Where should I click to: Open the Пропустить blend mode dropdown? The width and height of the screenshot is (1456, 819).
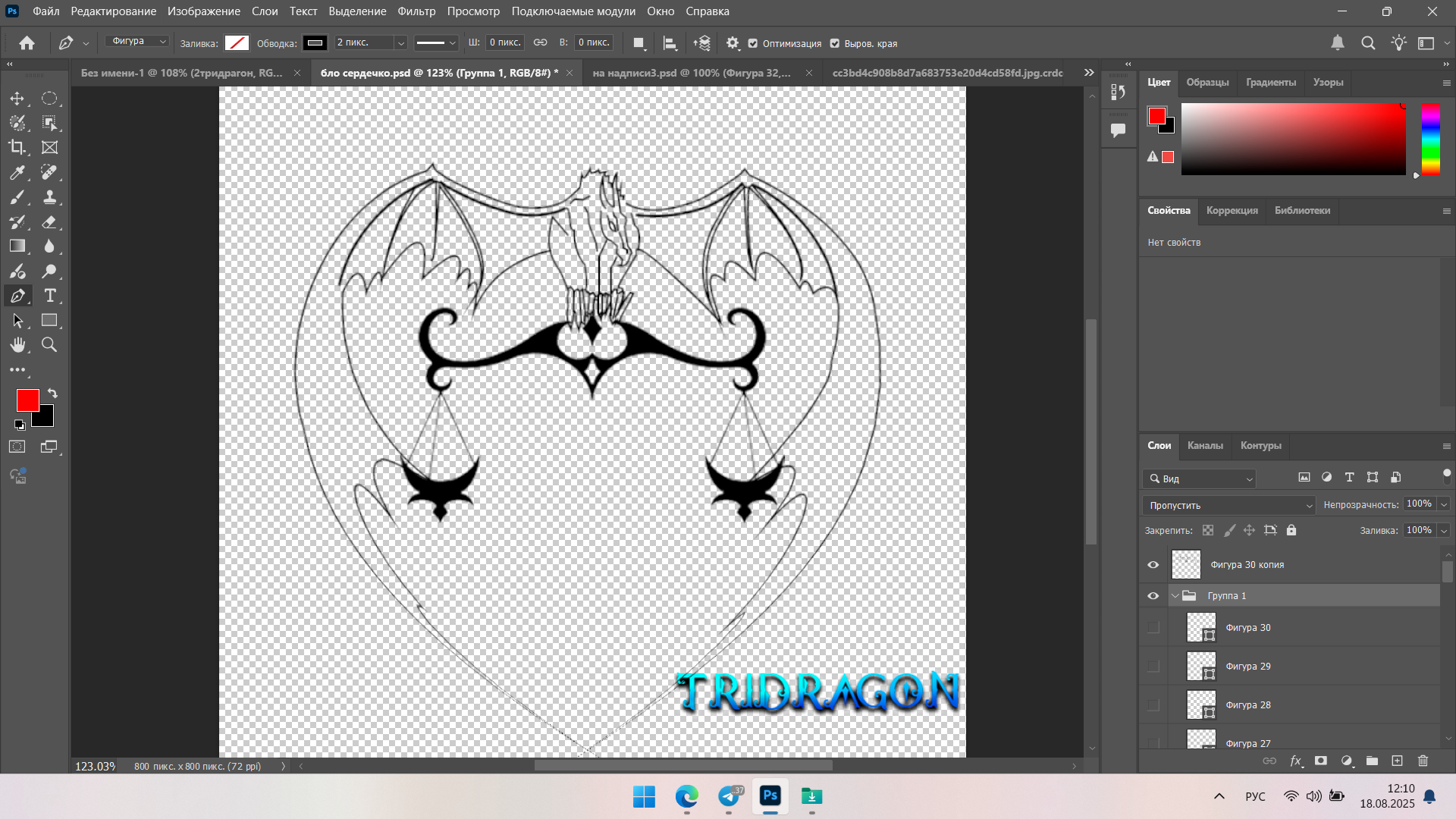[x=1228, y=505]
